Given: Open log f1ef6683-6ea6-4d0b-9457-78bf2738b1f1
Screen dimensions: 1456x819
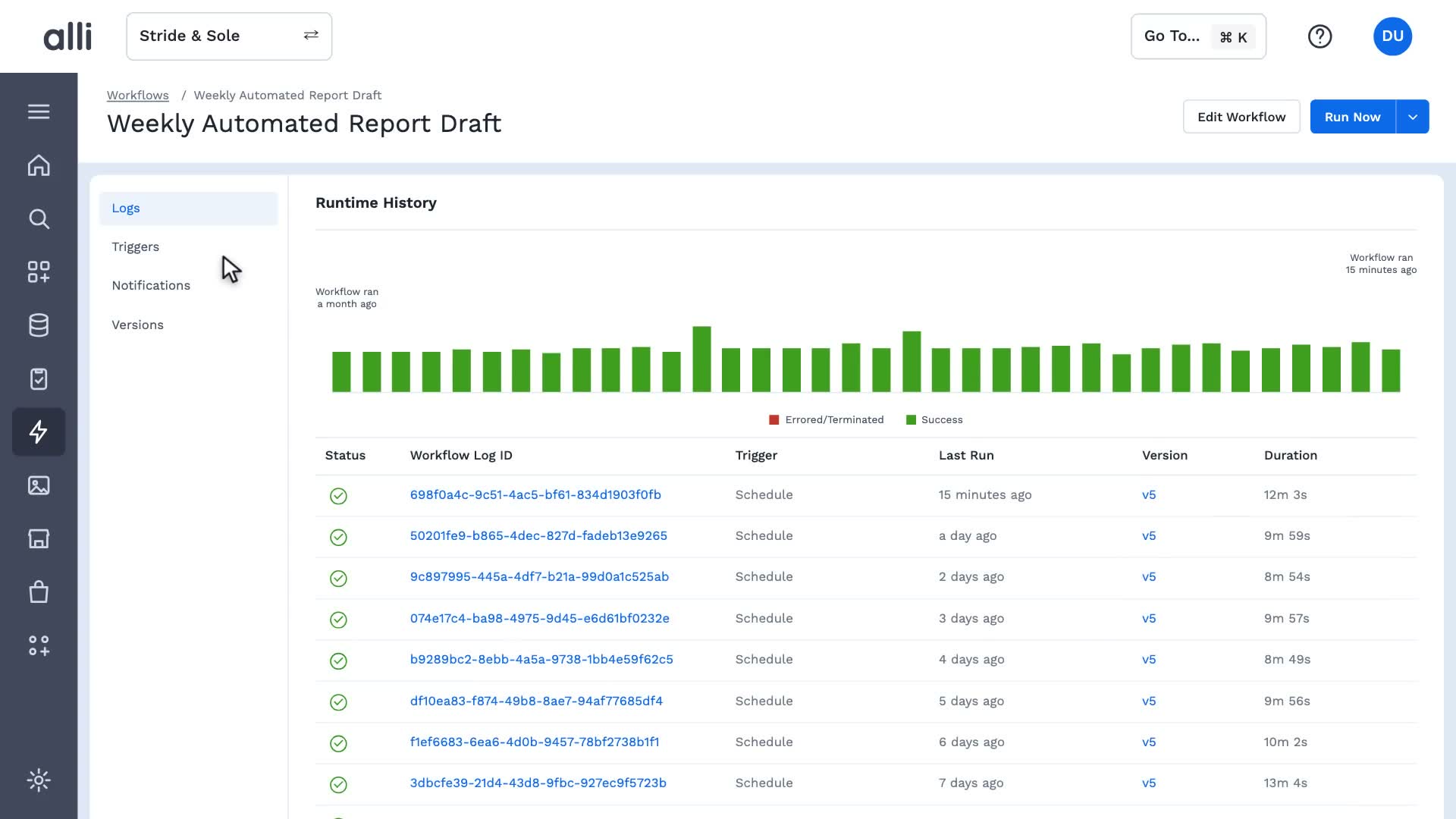Looking at the screenshot, I should [535, 742].
